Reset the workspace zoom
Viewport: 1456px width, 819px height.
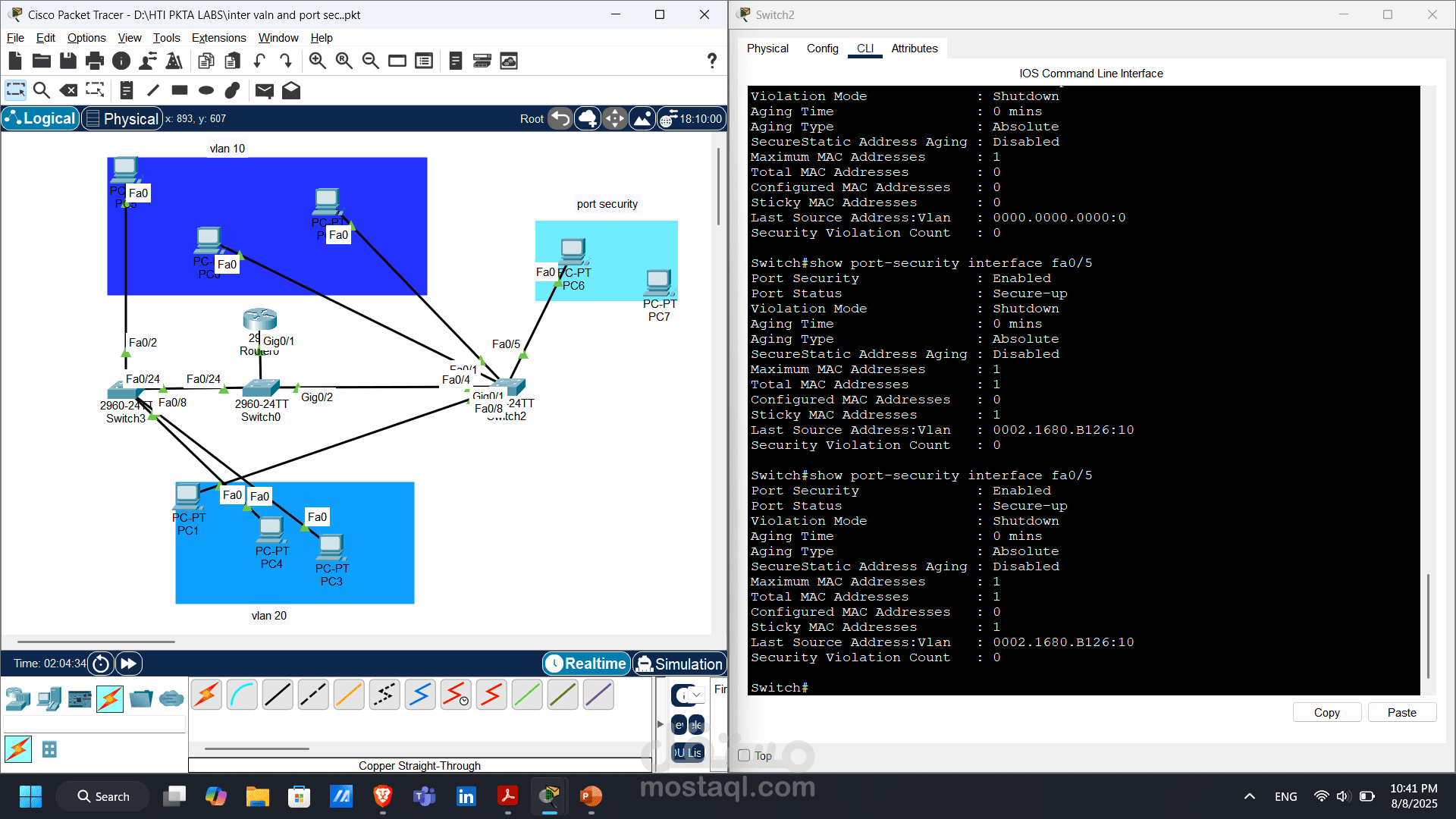click(x=344, y=61)
